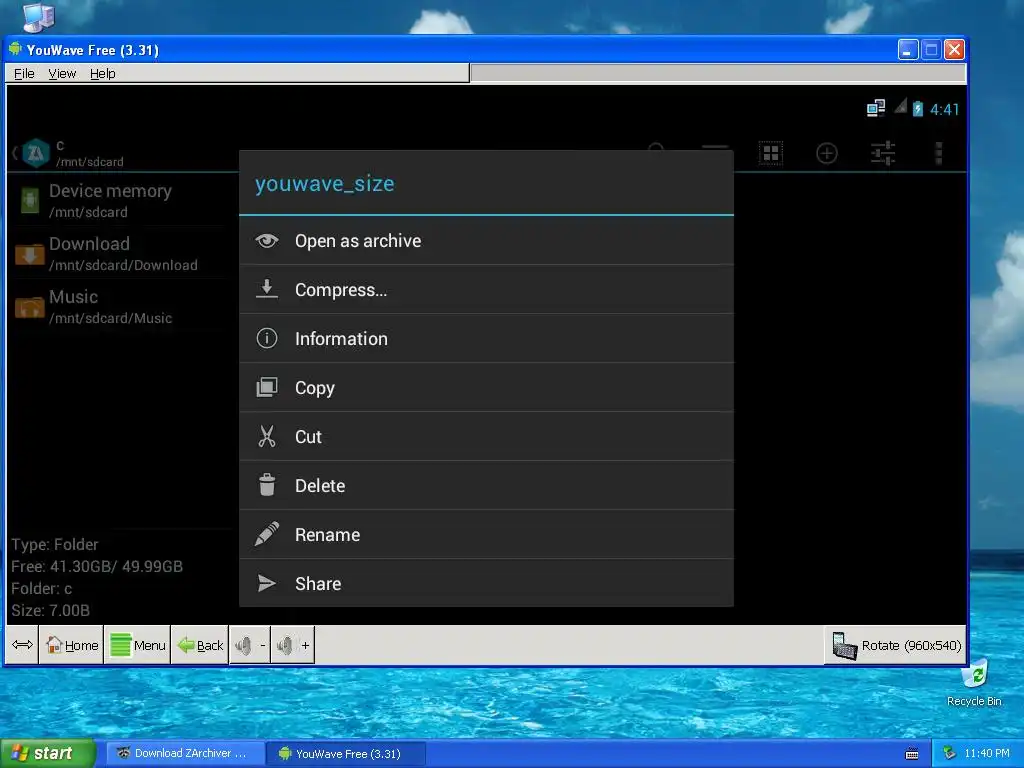1024x768 pixels.
Task: Click the network tray icon beside the clock
Action: pyautogui.click(x=949, y=754)
